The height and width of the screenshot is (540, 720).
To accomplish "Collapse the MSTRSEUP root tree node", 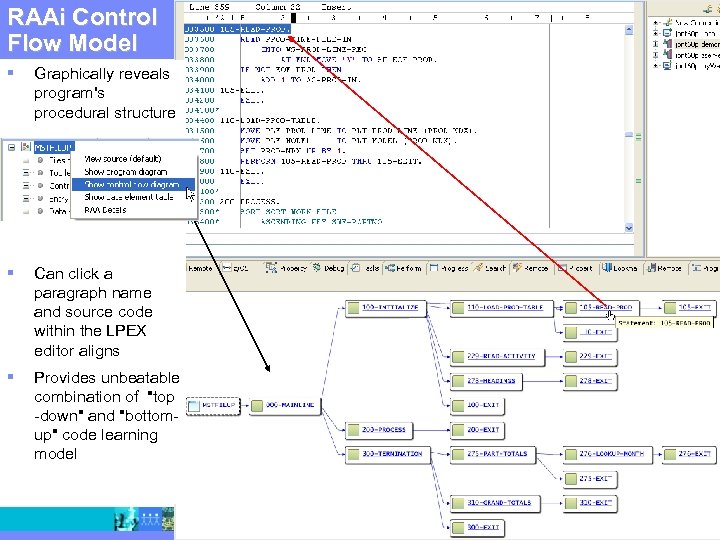I will pos(11,147).
